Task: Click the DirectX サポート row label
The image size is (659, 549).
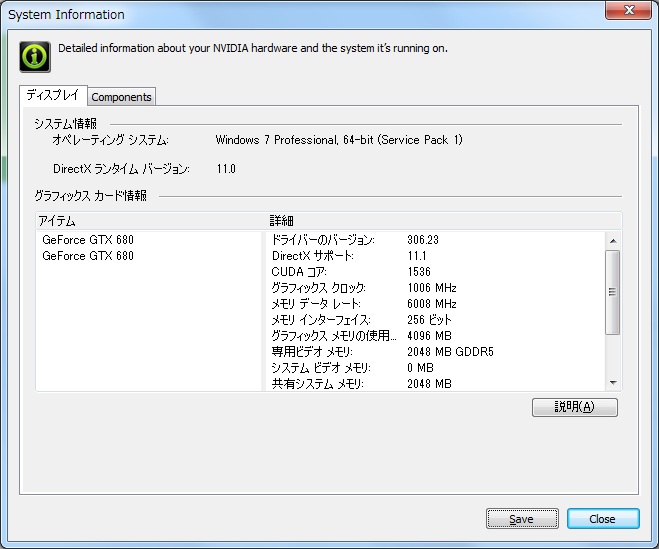Action: click(x=313, y=256)
